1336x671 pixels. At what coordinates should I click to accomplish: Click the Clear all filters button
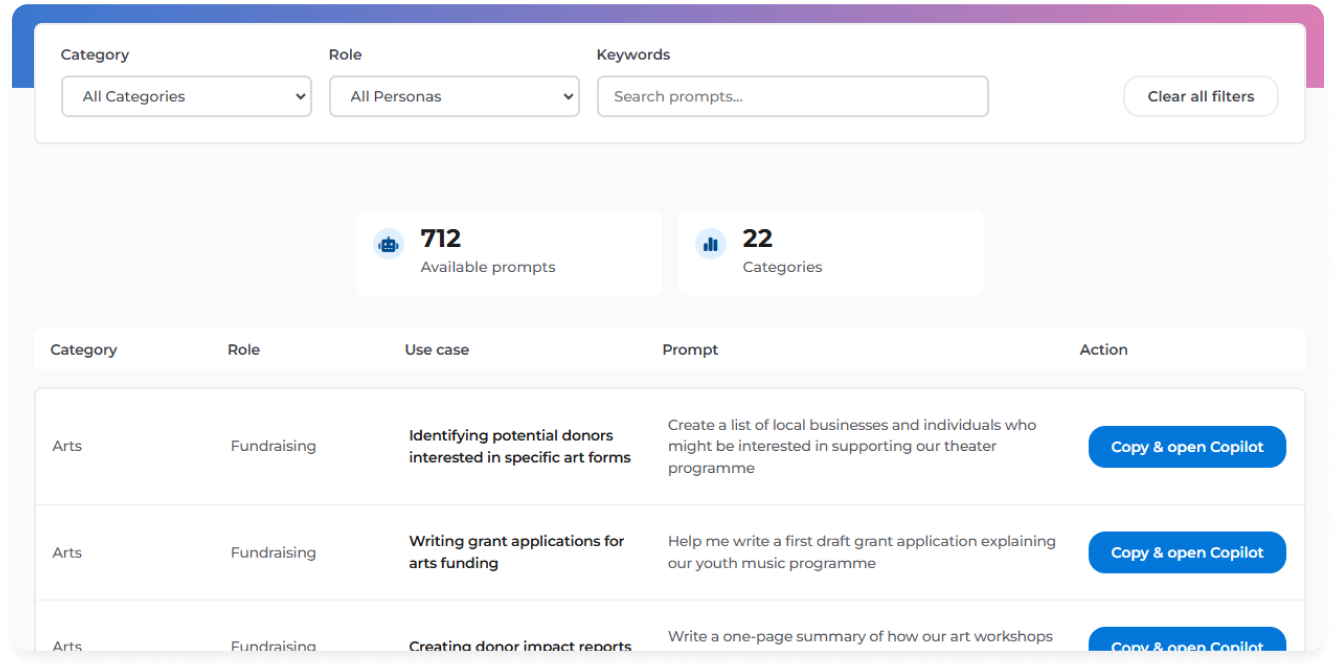tap(1200, 96)
